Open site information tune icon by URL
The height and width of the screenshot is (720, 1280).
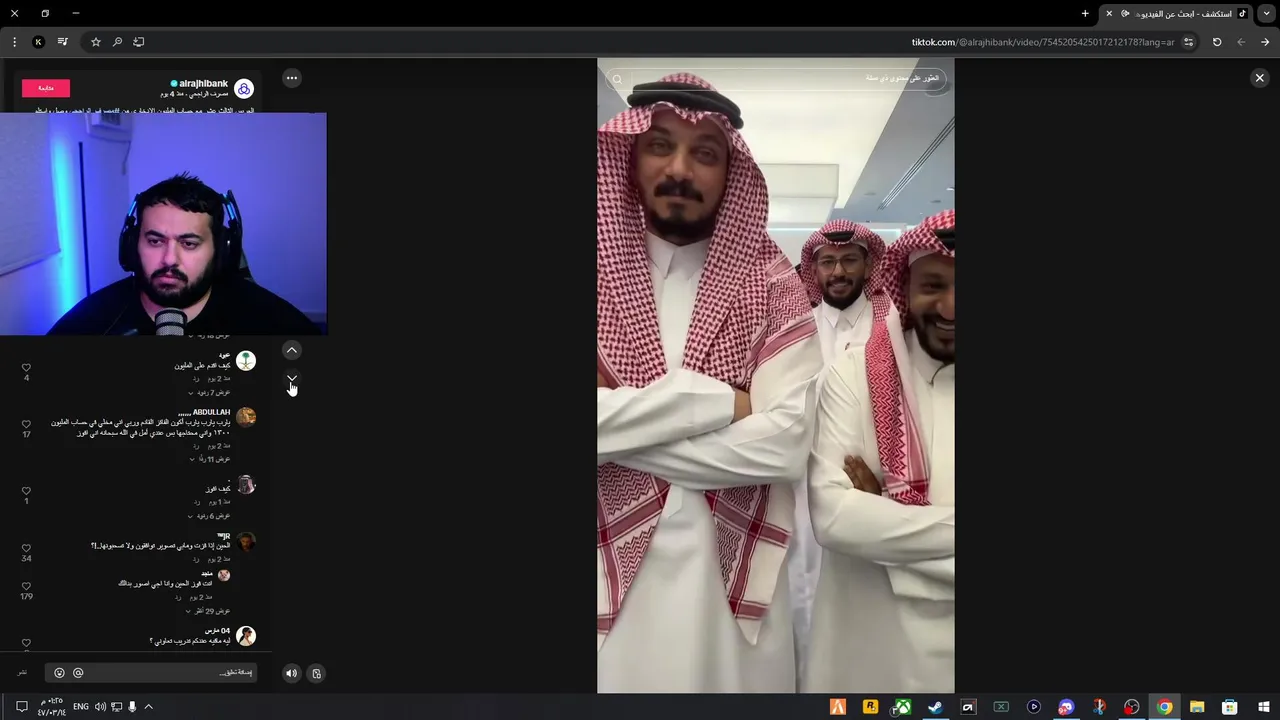tap(1188, 42)
